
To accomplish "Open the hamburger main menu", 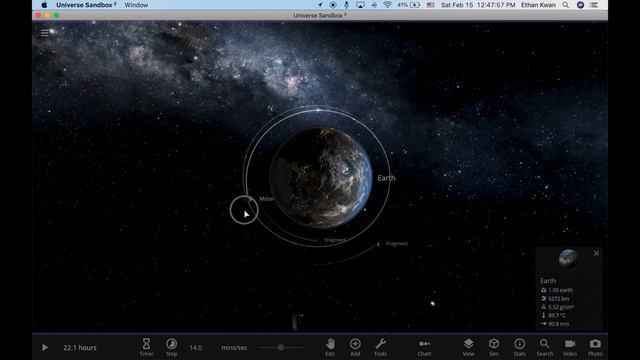I will click(x=44, y=33).
